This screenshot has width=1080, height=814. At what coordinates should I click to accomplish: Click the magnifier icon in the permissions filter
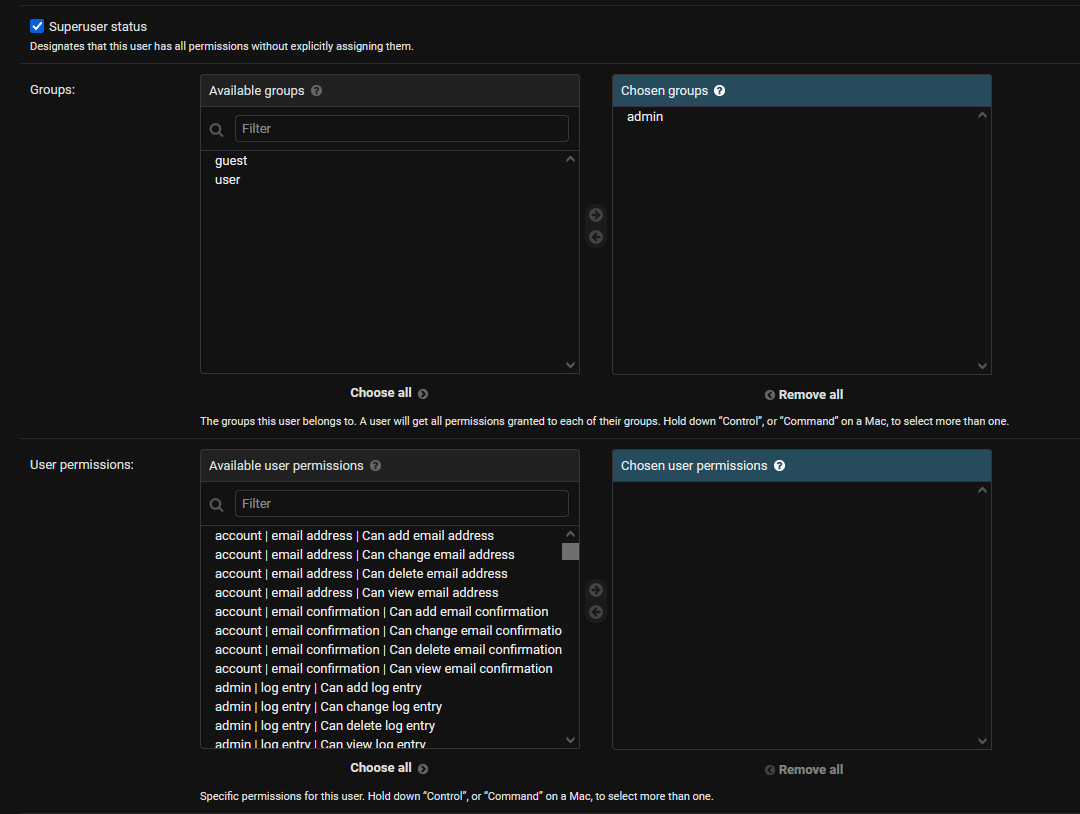pos(216,504)
